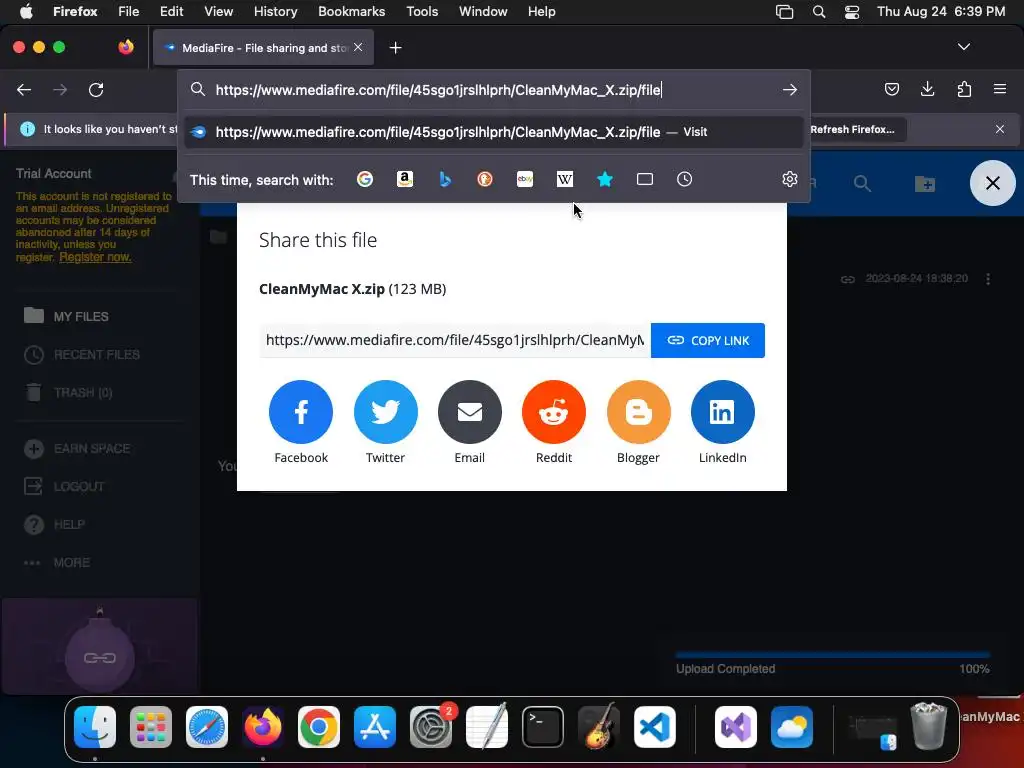This screenshot has height=768, width=1024.
Task: Open the Firefox Downloads panel
Action: click(x=927, y=89)
